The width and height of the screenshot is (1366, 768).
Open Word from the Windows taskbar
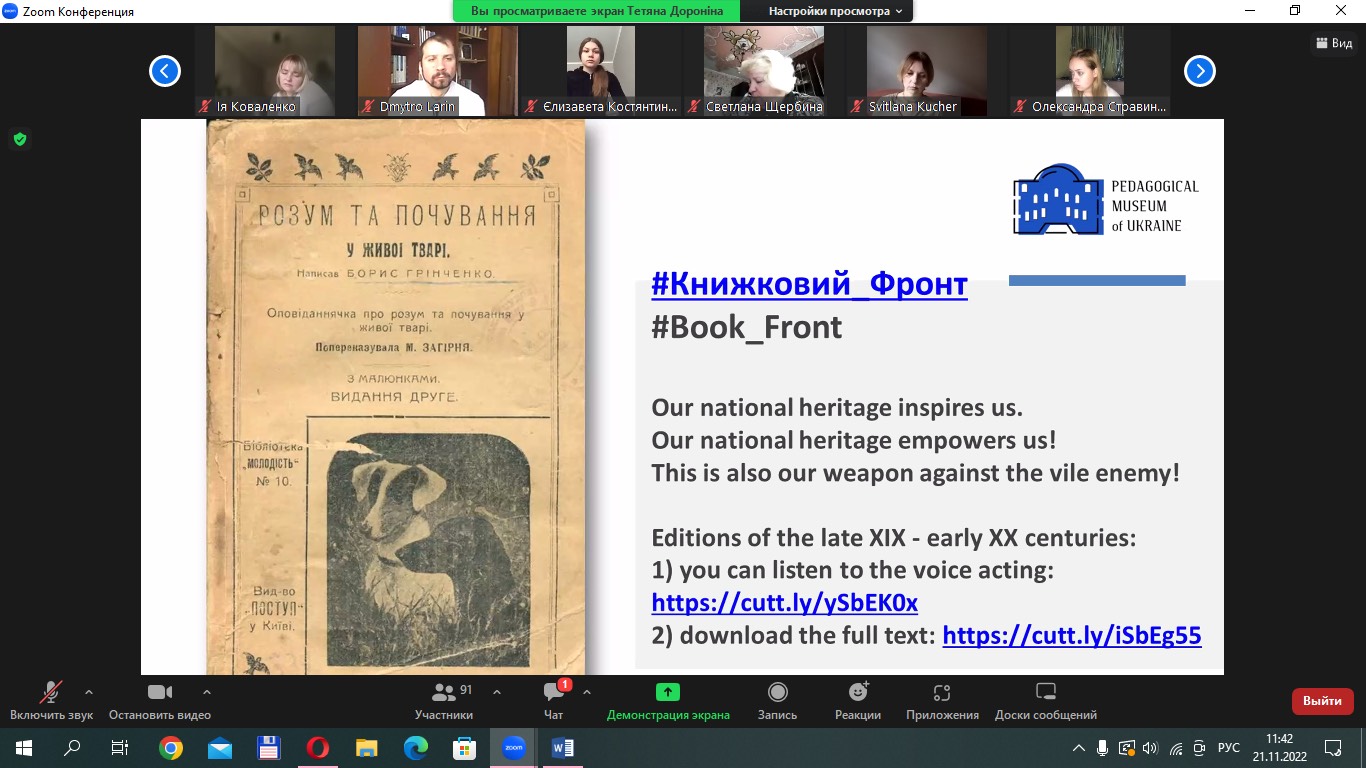point(562,747)
